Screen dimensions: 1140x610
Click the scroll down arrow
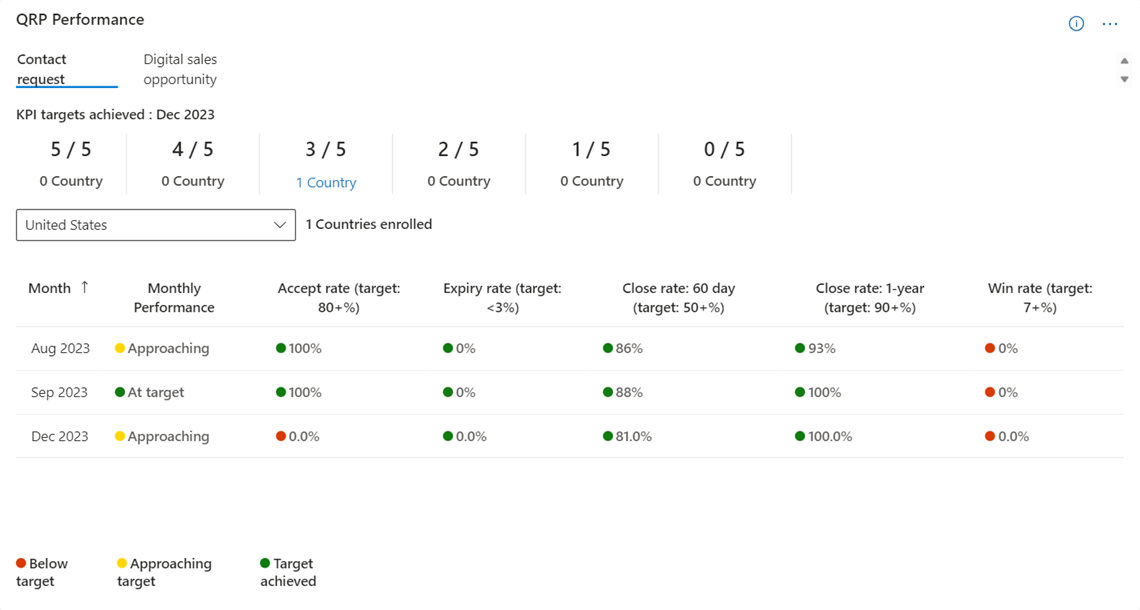(1124, 79)
